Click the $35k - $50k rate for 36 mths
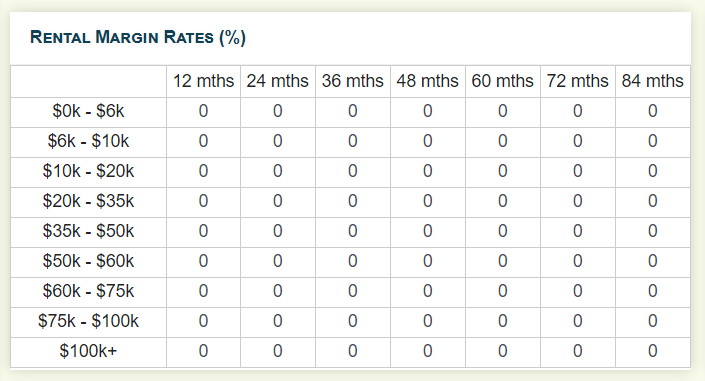 tap(352, 231)
